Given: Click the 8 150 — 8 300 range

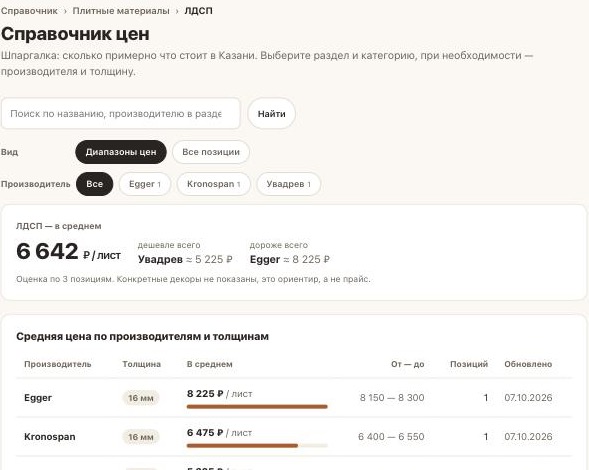Looking at the screenshot, I should coord(392,398).
